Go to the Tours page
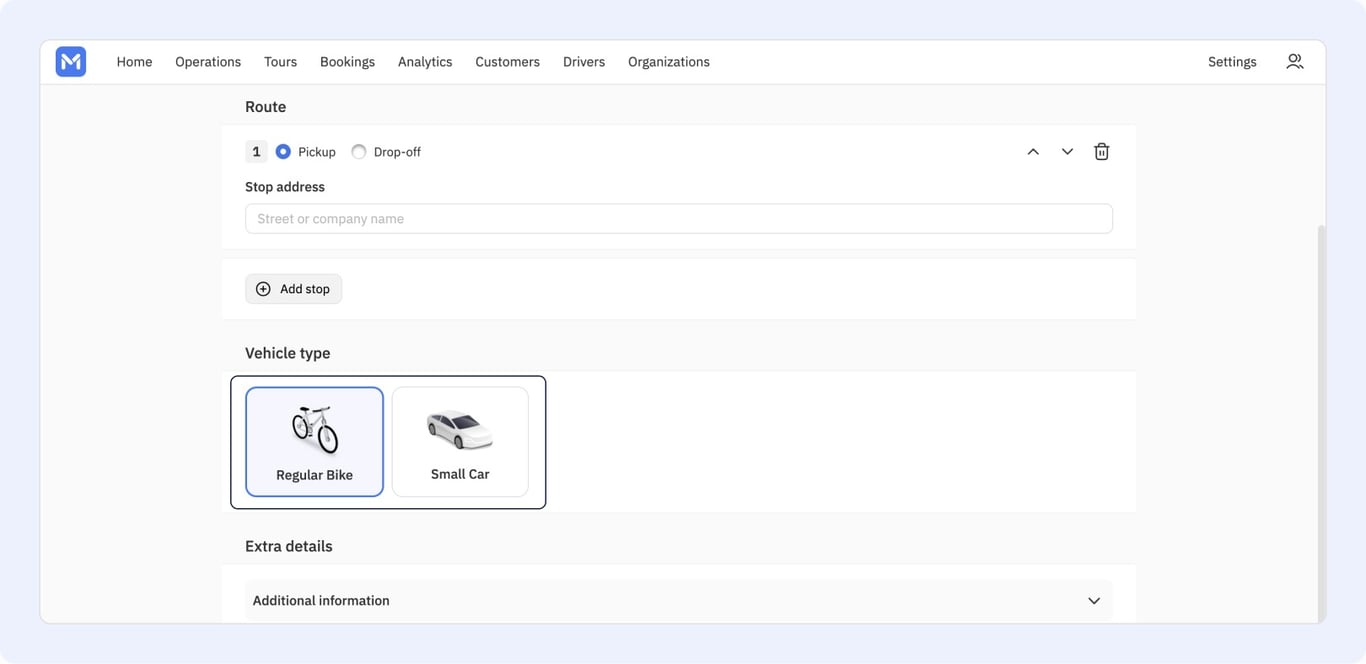This screenshot has height=664, width=1366. click(280, 62)
